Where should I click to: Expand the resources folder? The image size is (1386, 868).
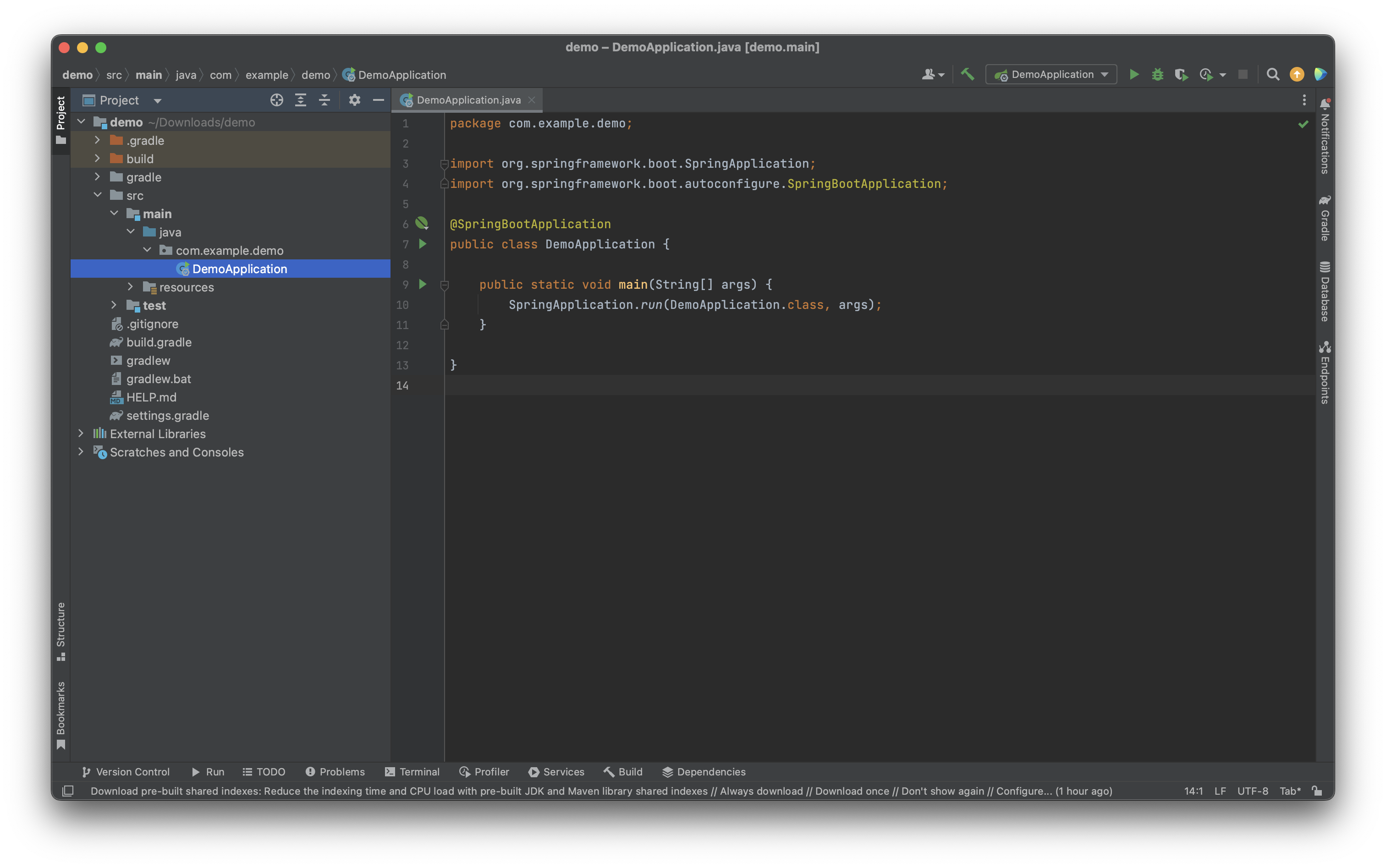[x=130, y=287]
